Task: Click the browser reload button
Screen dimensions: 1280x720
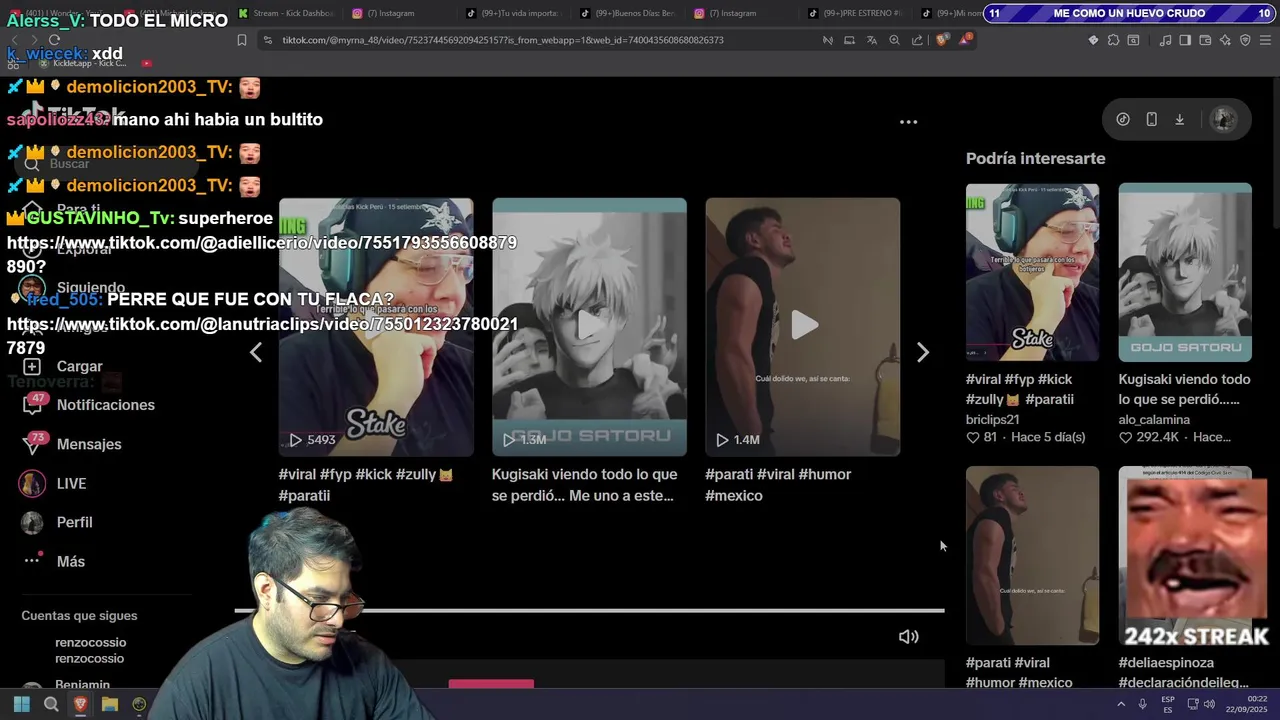Action: [54, 40]
